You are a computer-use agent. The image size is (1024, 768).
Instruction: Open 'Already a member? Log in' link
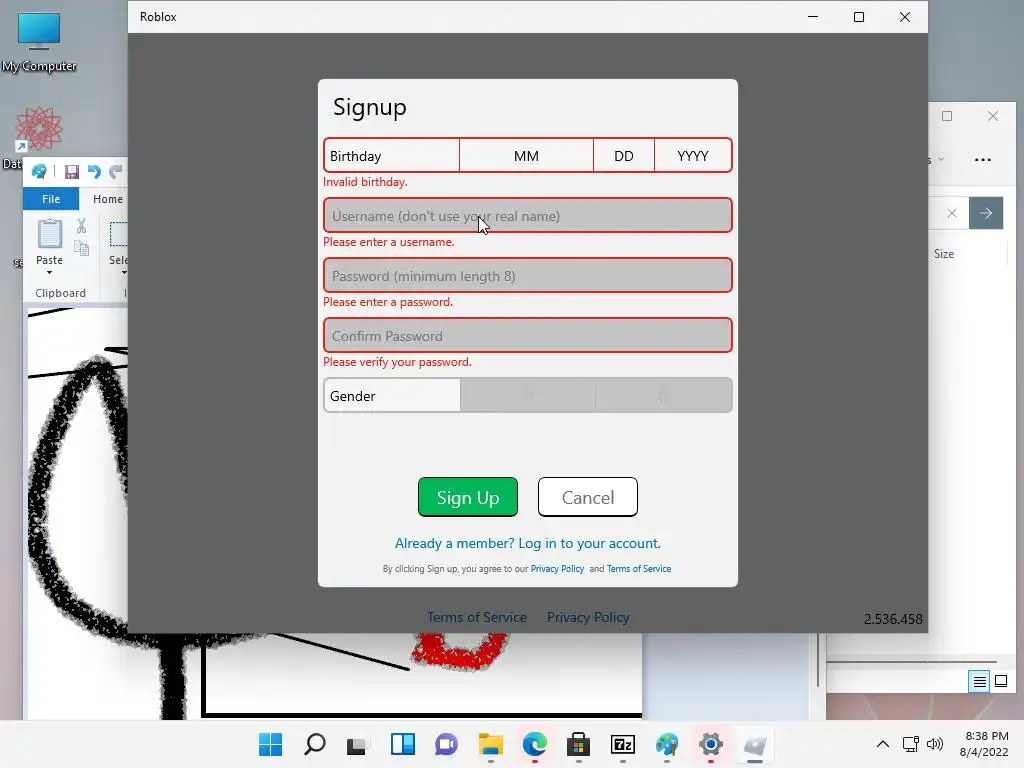coord(528,543)
